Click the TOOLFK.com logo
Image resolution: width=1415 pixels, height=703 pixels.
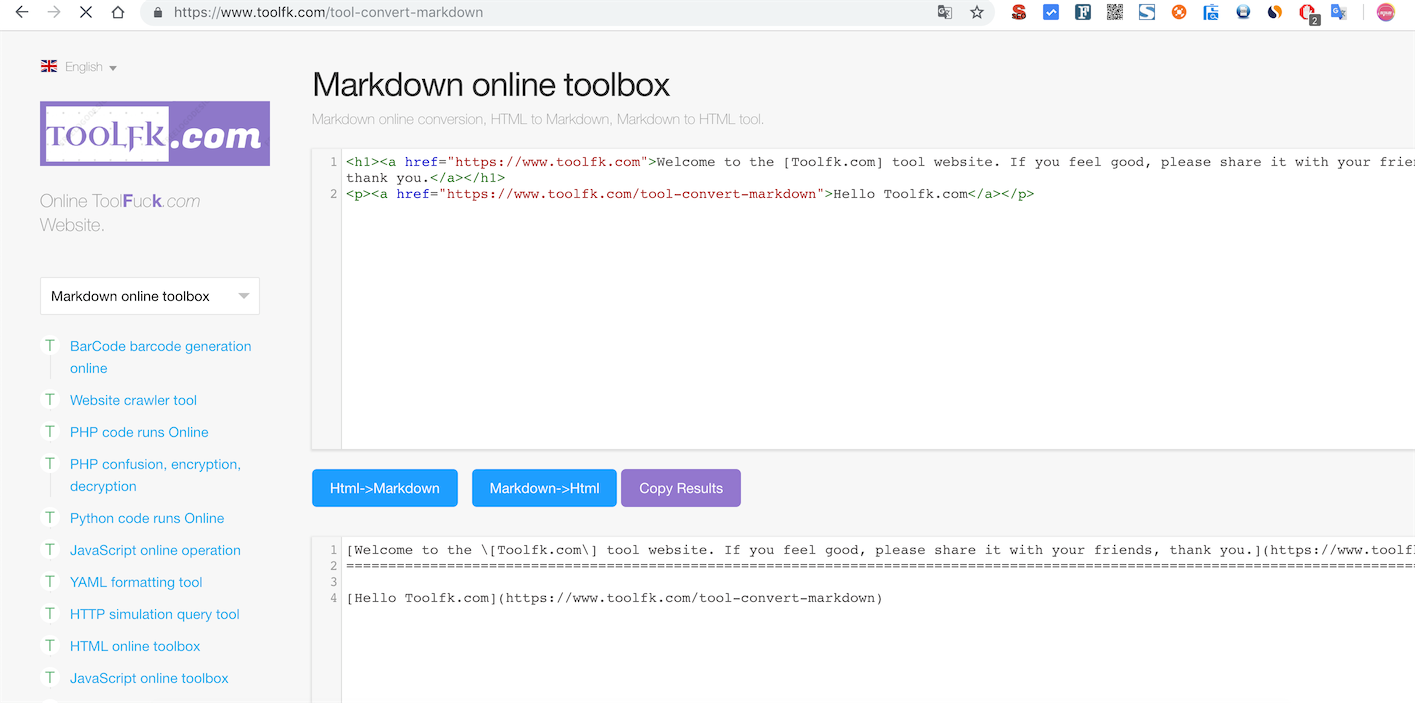pos(154,132)
